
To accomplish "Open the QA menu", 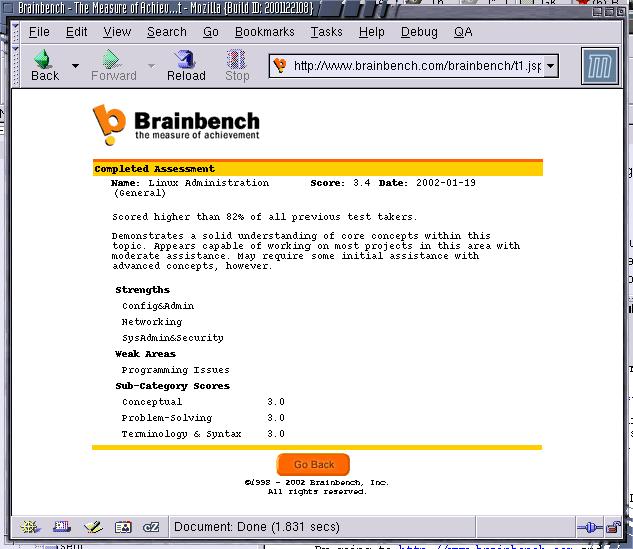I will pos(463,32).
